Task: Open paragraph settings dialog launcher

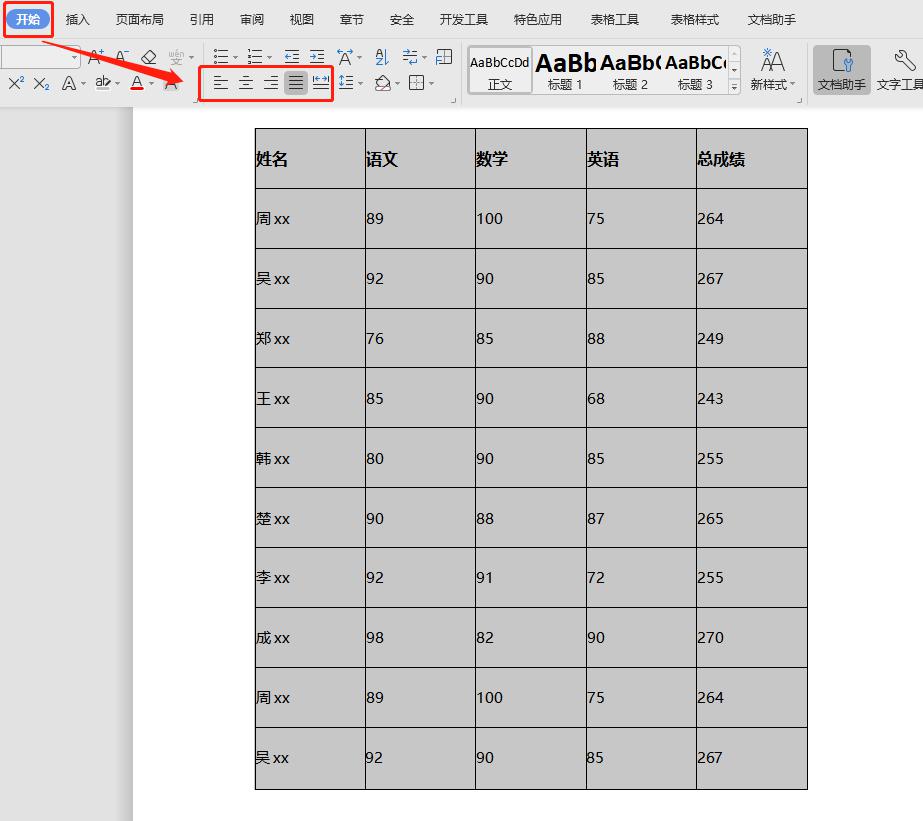Action: click(x=453, y=101)
